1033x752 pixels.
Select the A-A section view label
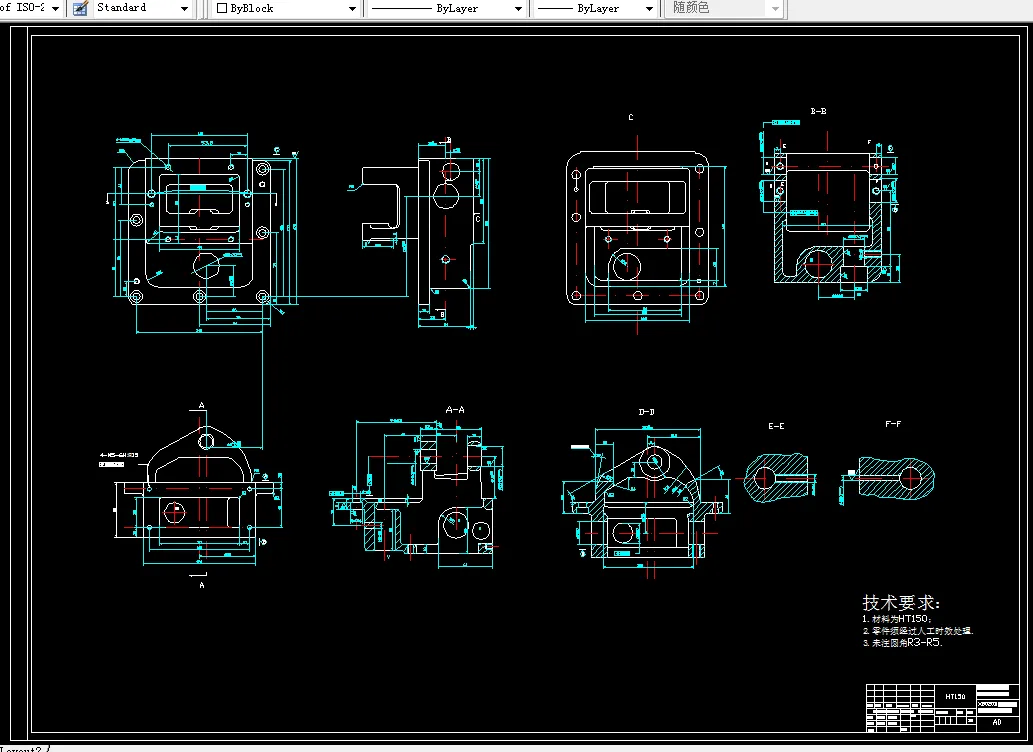455,409
